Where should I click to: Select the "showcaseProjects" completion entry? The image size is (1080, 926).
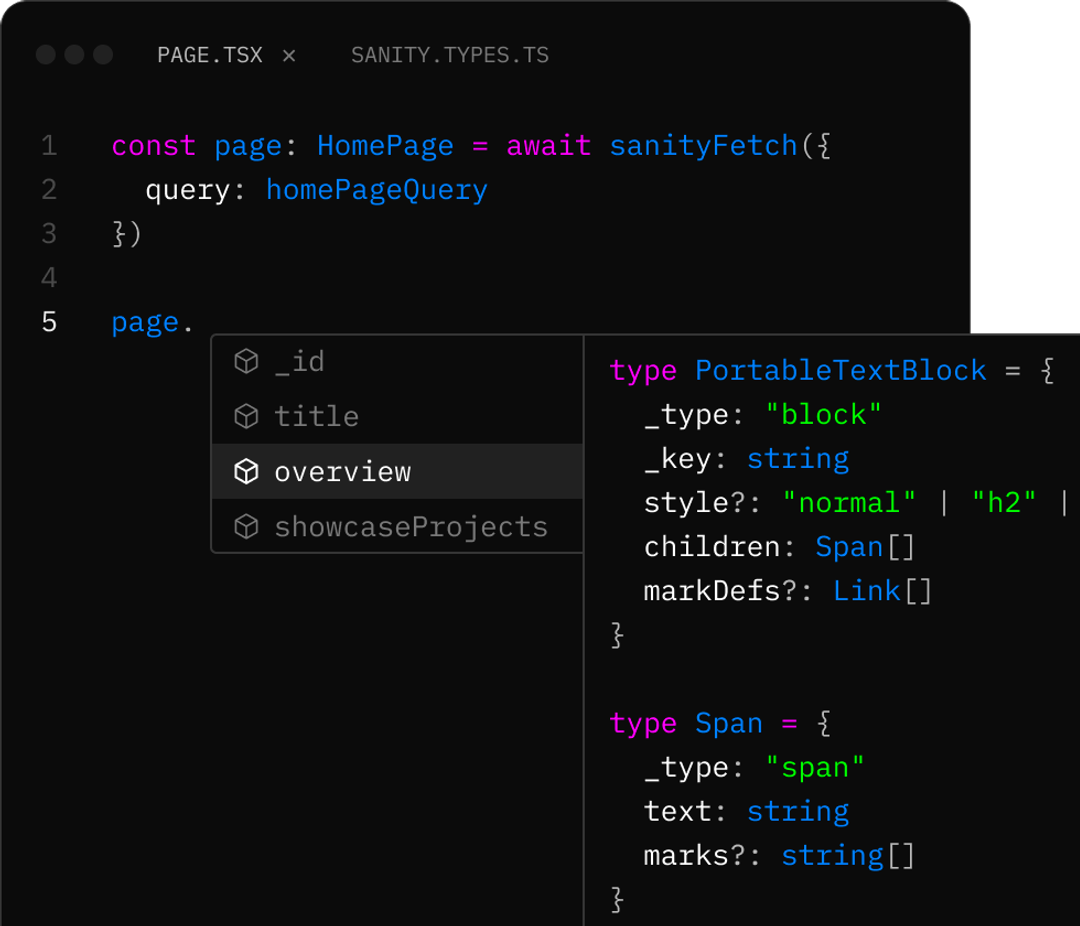pos(410,526)
